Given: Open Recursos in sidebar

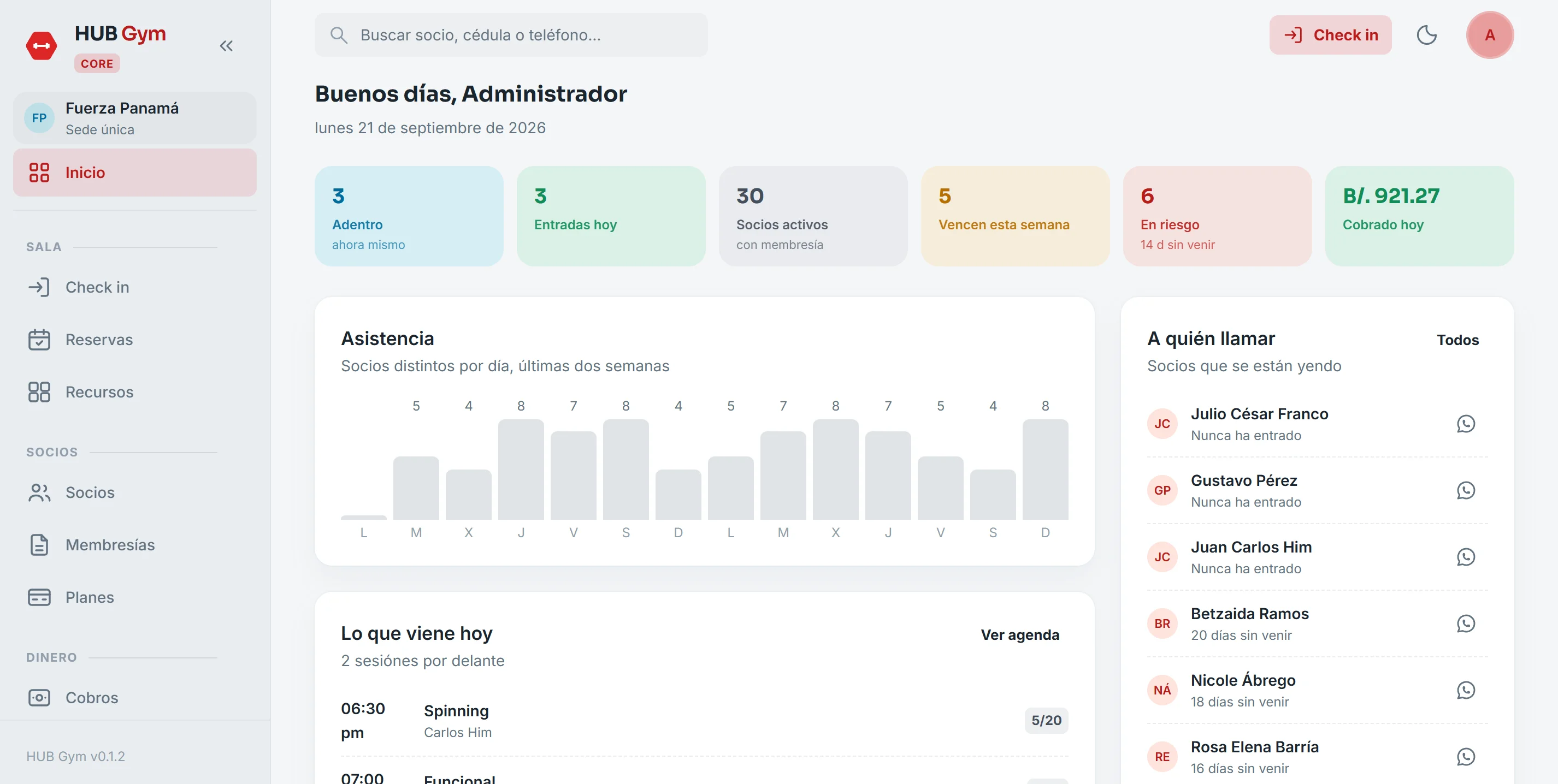Looking at the screenshot, I should [x=135, y=391].
